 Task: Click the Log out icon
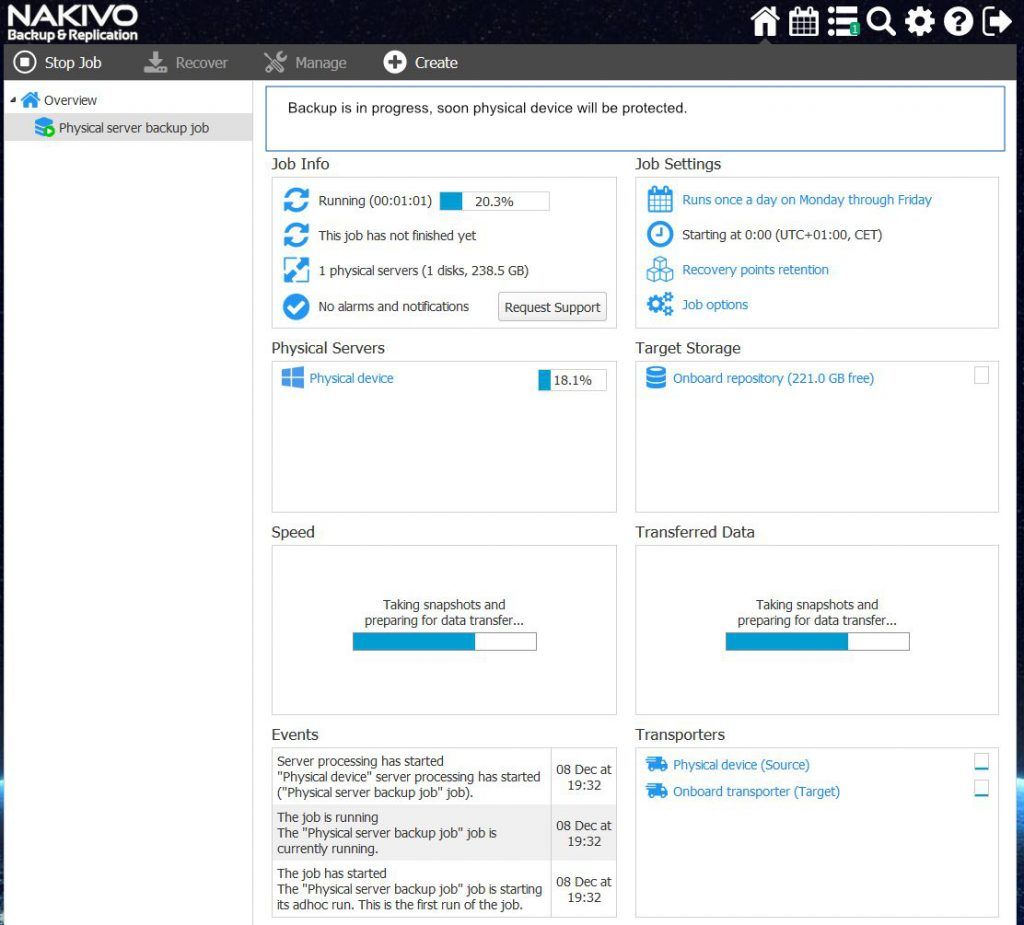pos(997,21)
